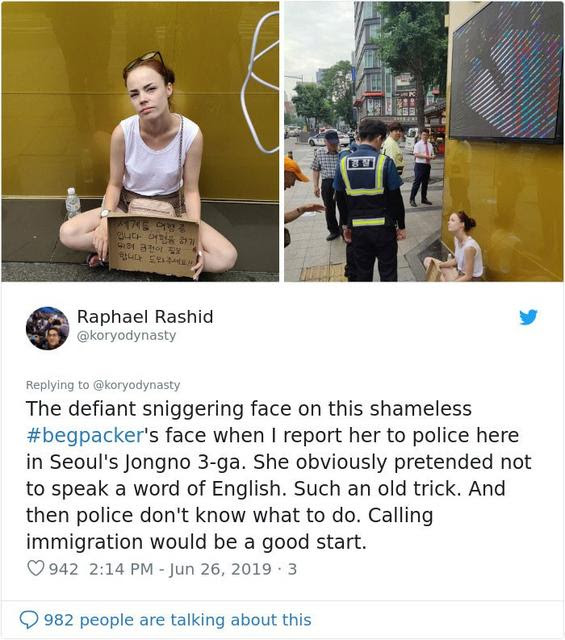565x640 pixels.
Task: Click the number 3 after the date
Action: [292, 569]
